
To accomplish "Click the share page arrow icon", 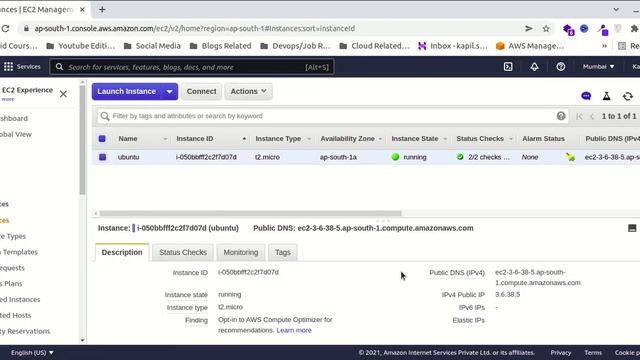I will click(x=529, y=29).
